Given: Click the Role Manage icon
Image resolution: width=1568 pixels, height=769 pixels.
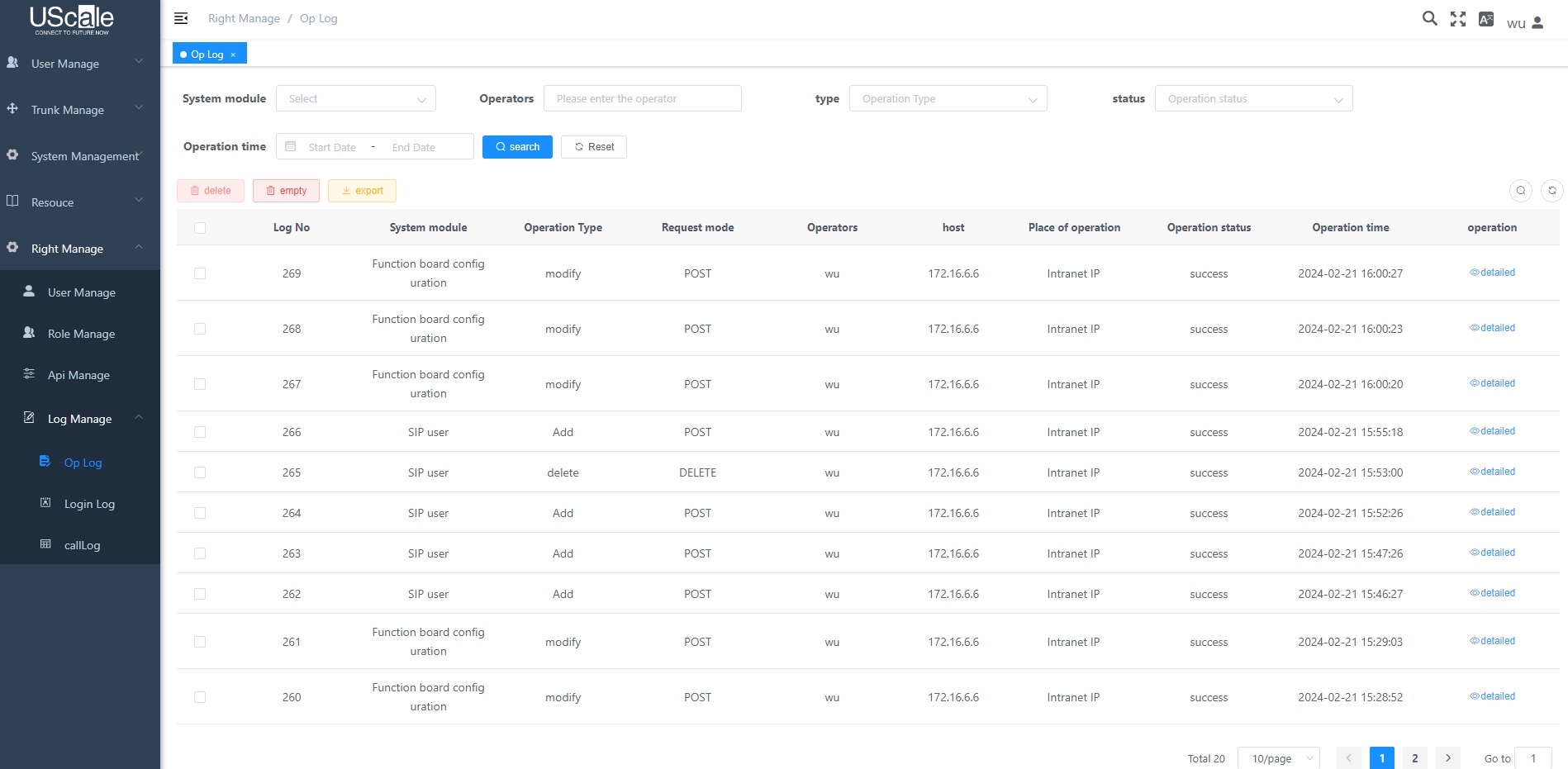Looking at the screenshot, I should (29, 332).
